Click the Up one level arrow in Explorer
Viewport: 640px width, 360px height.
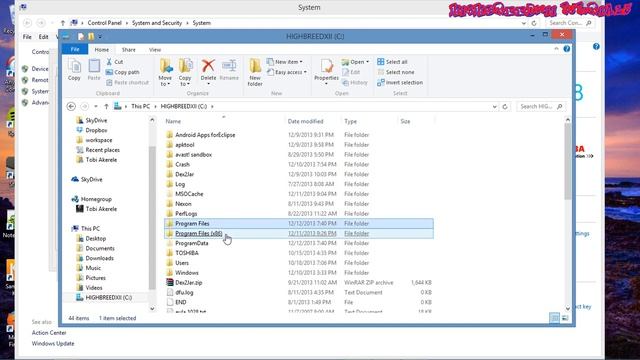pyautogui.click(x=106, y=107)
